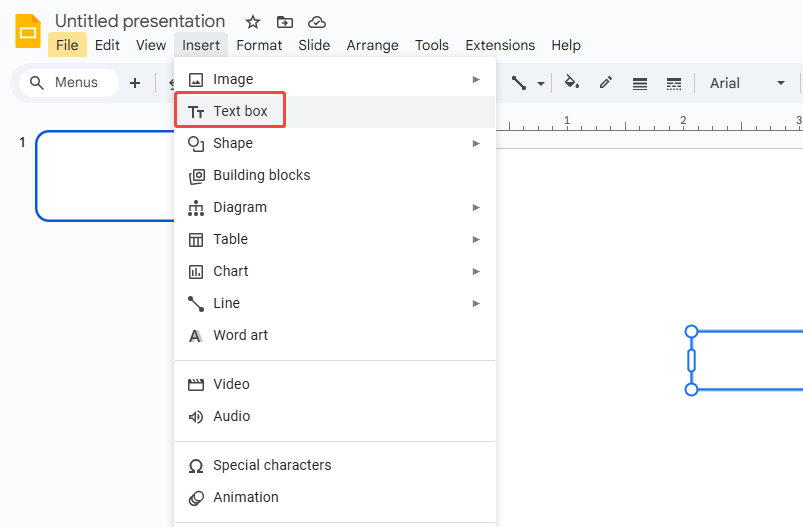The width and height of the screenshot is (803, 527).
Task: Open Google Slides home logo
Action: coord(28,32)
